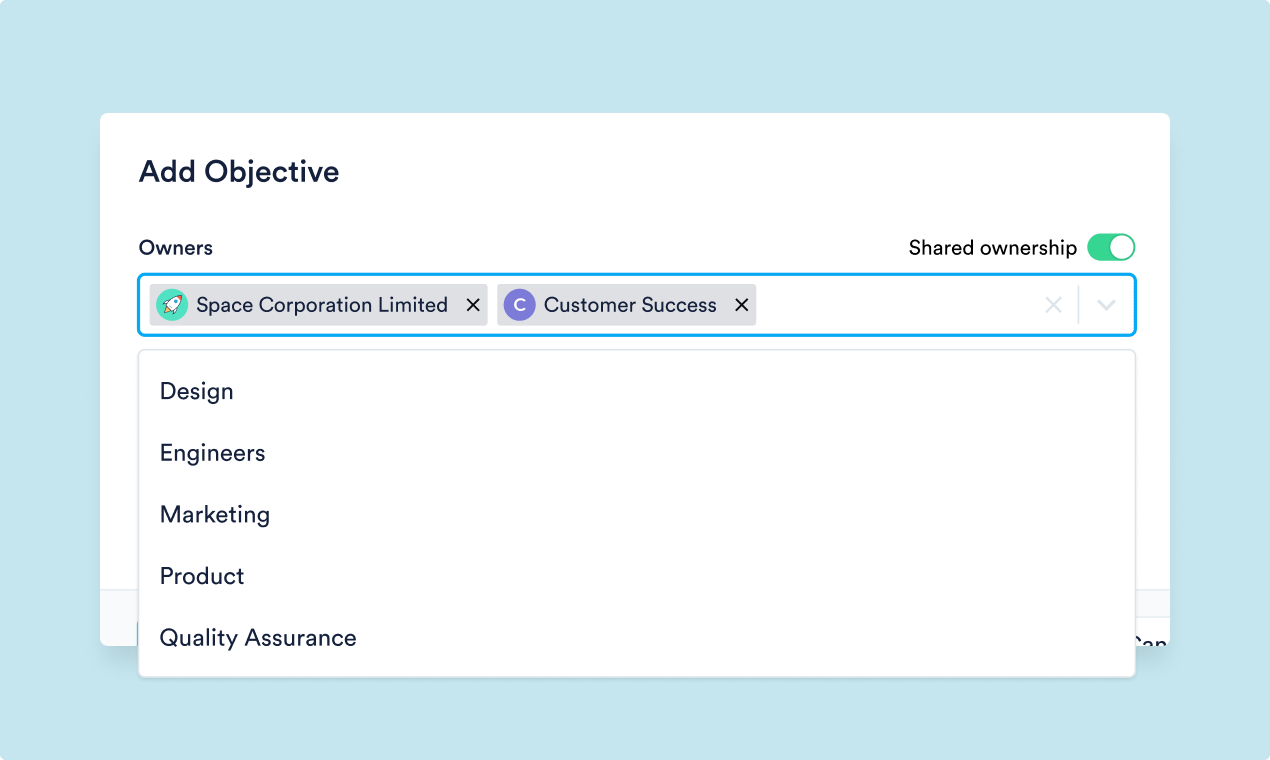This screenshot has height=760, width=1270.
Task: Disable the Shared ownership toggle
Action: pos(1110,247)
